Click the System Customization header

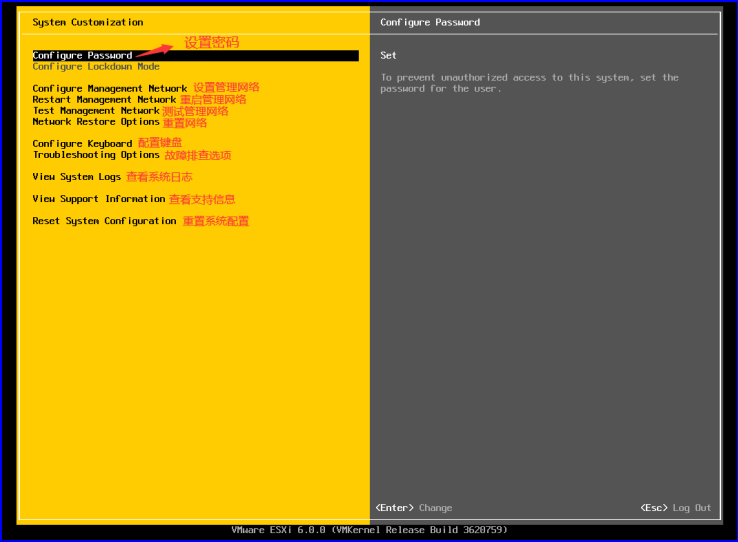(x=88, y=22)
